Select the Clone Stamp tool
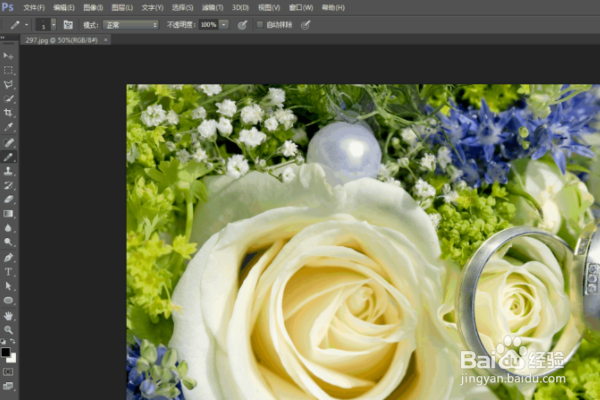 pyautogui.click(x=8, y=171)
